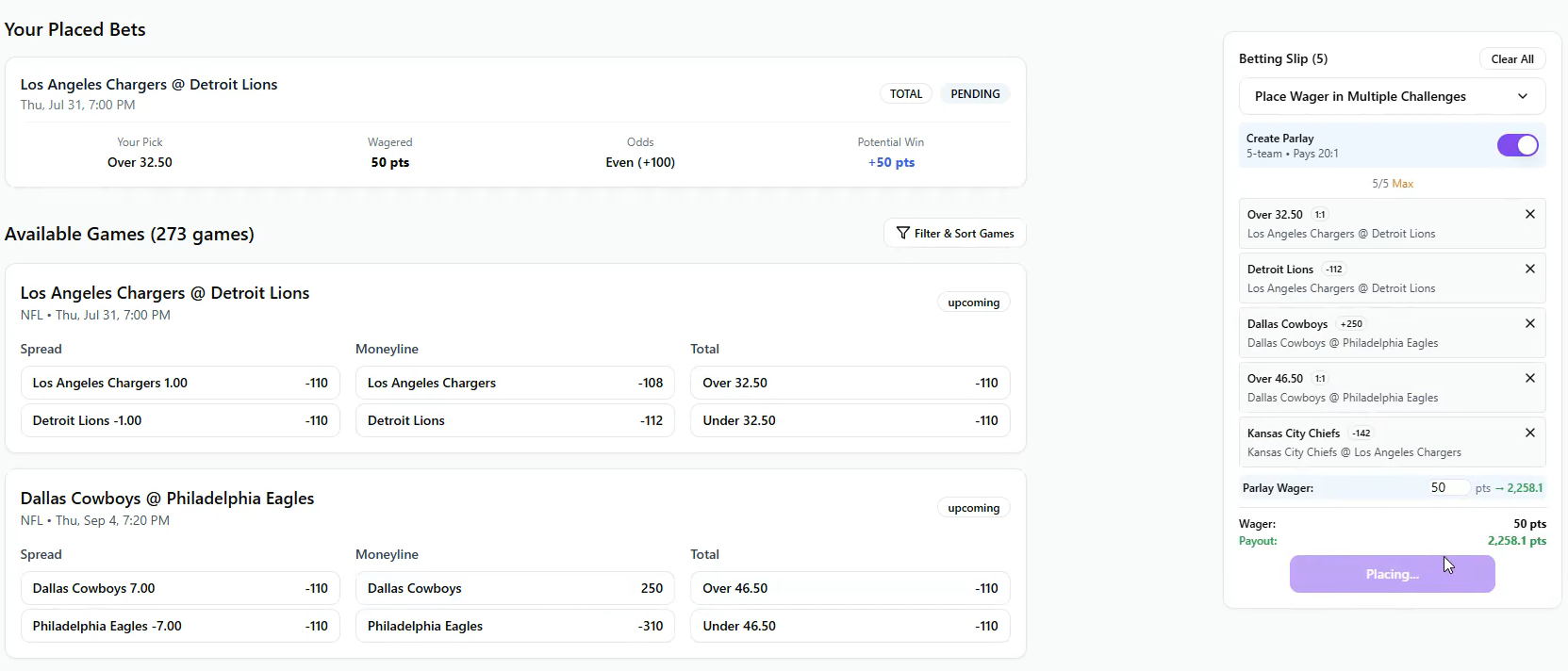Click the Placing... button

[1392, 574]
